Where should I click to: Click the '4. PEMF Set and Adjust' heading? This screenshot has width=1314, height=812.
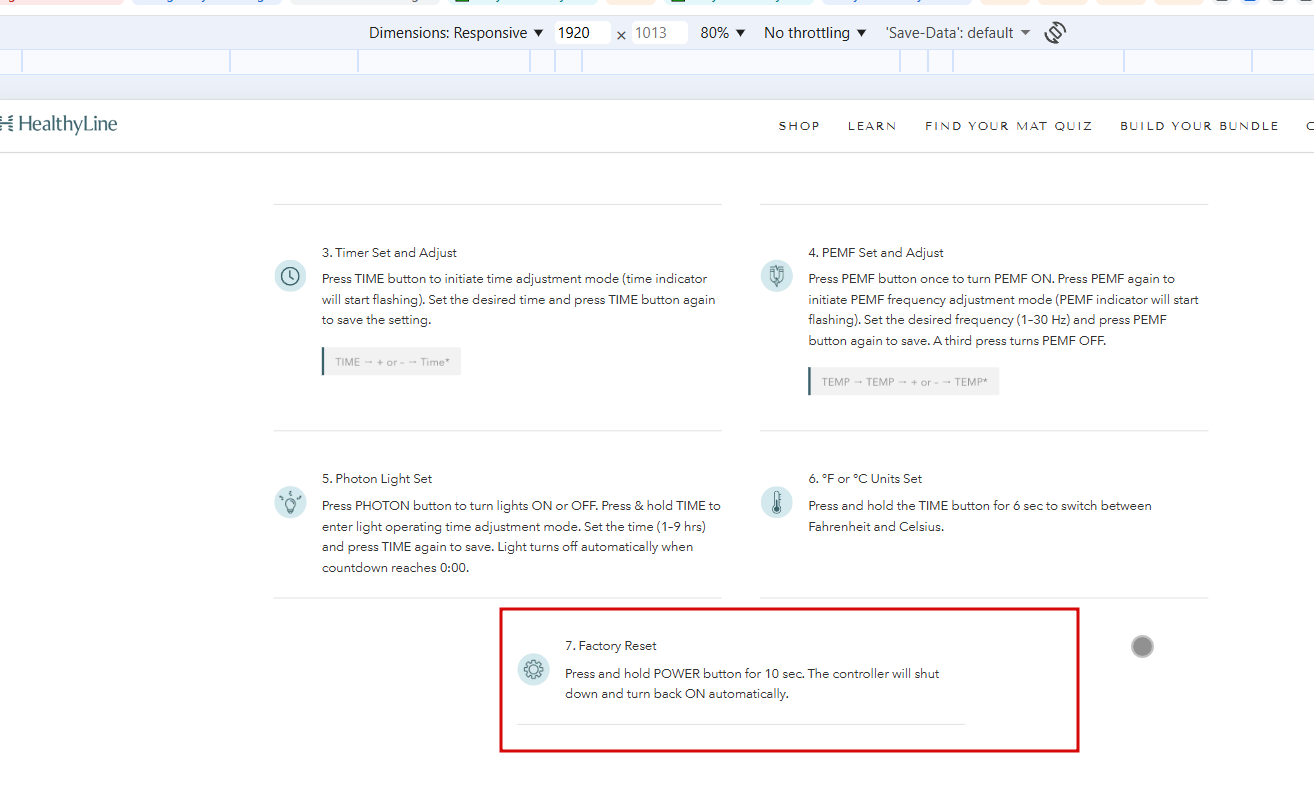(x=876, y=253)
